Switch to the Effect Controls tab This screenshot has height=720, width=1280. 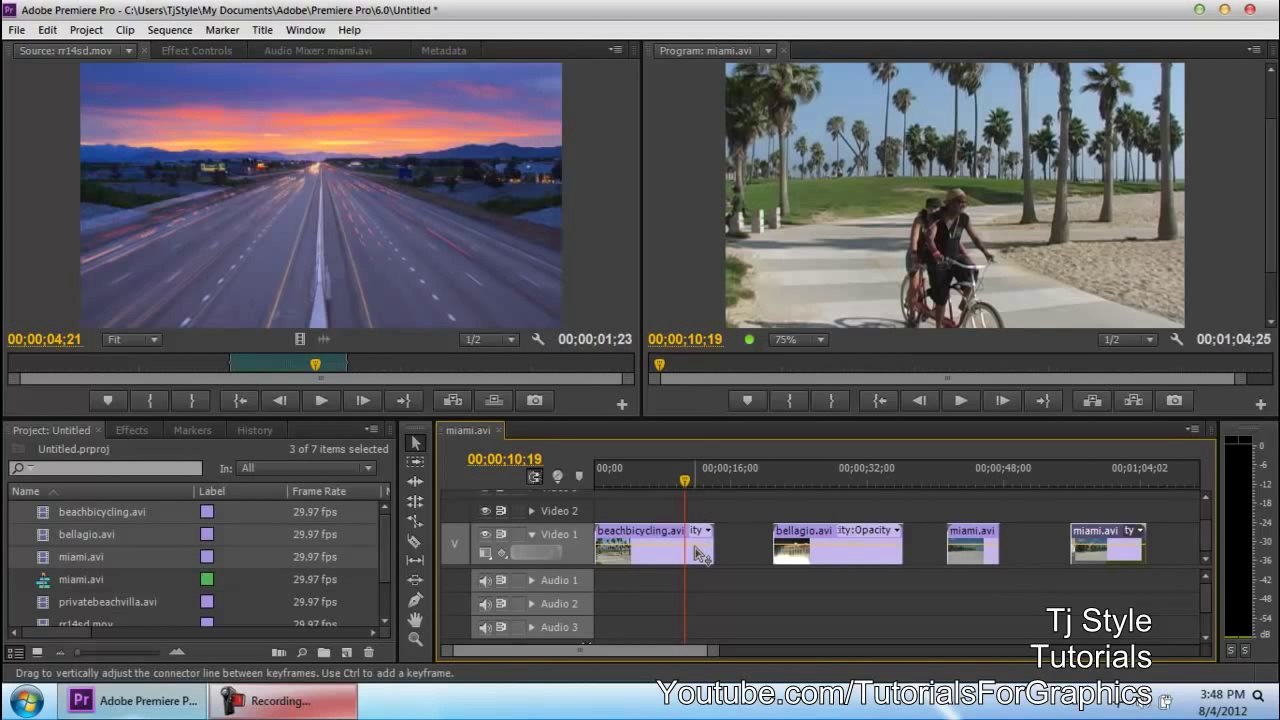(x=196, y=51)
